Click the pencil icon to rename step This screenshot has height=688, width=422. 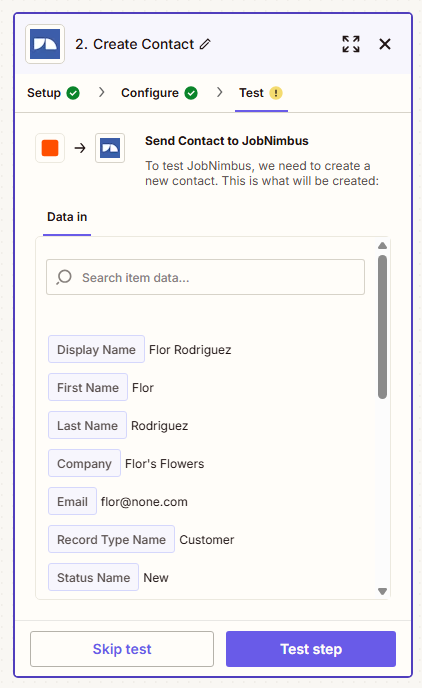[x=205, y=44]
